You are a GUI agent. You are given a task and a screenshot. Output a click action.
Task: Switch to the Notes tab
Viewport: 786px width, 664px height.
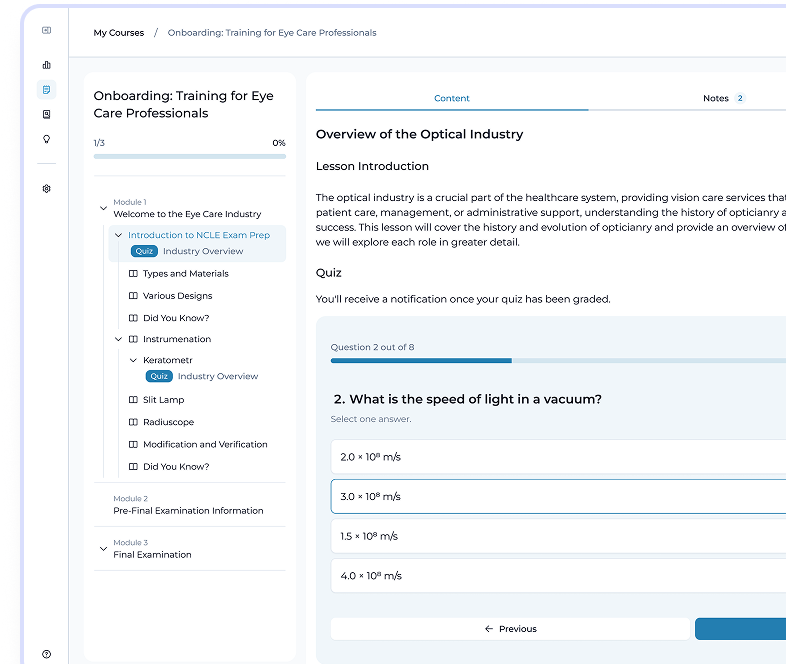coord(715,98)
